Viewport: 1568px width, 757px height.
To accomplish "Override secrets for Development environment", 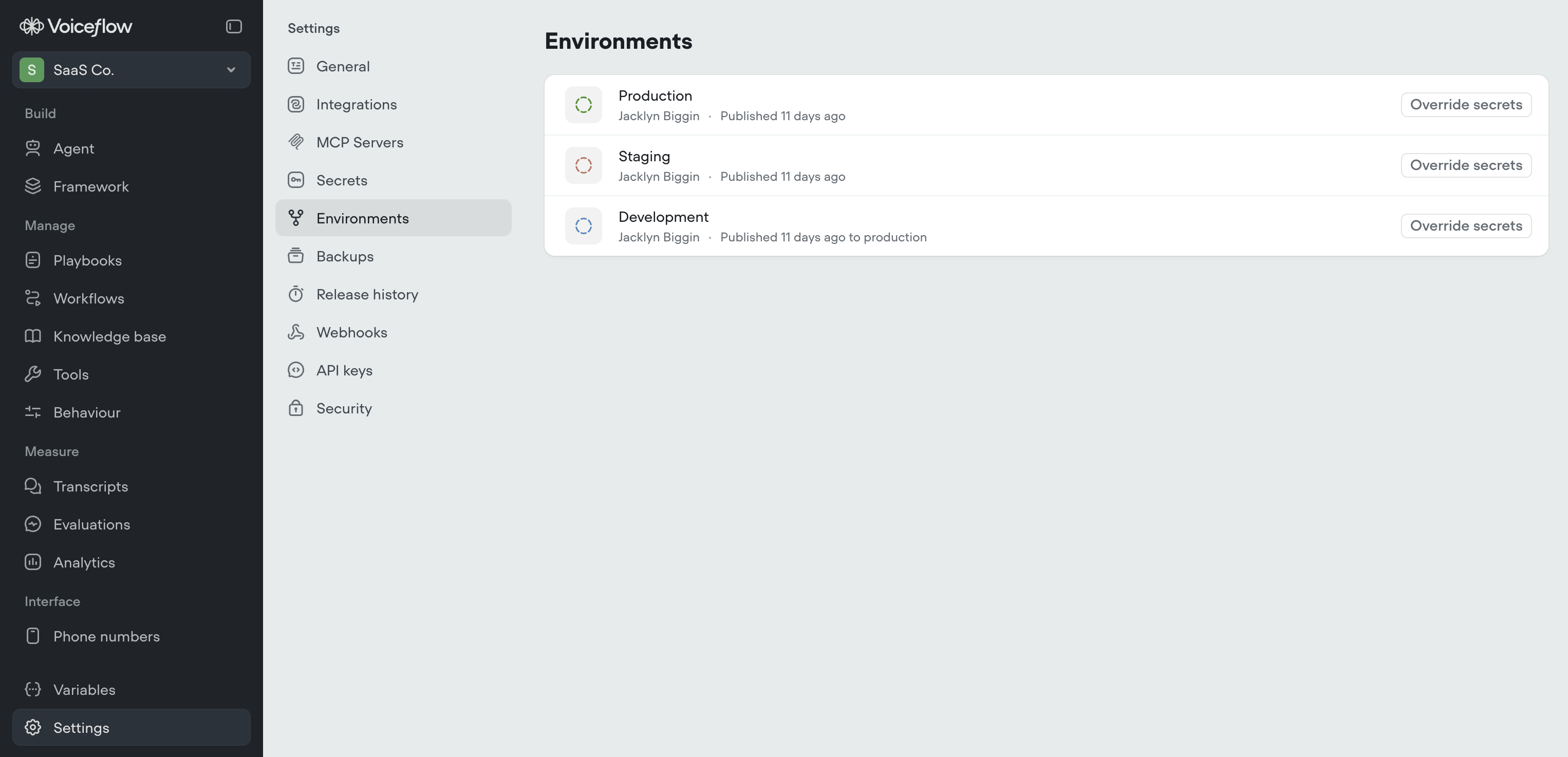I will [x=1465, y=226].
